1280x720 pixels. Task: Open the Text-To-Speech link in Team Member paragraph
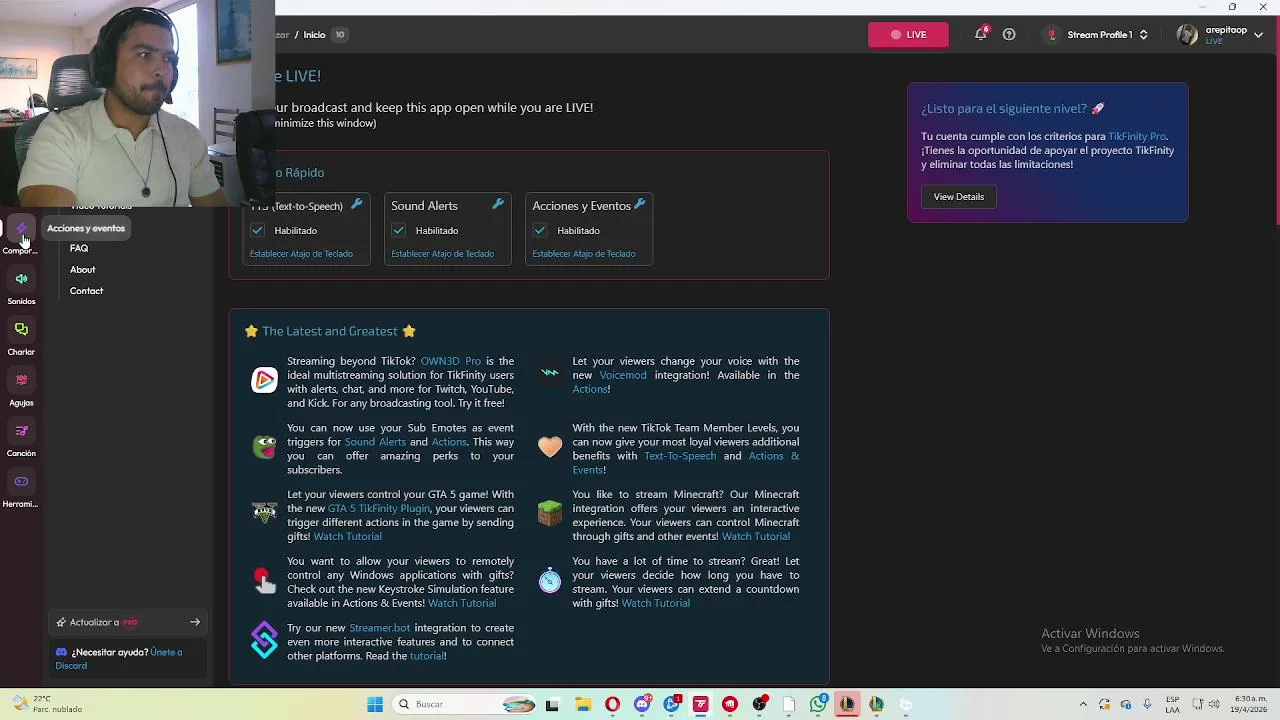680,456
